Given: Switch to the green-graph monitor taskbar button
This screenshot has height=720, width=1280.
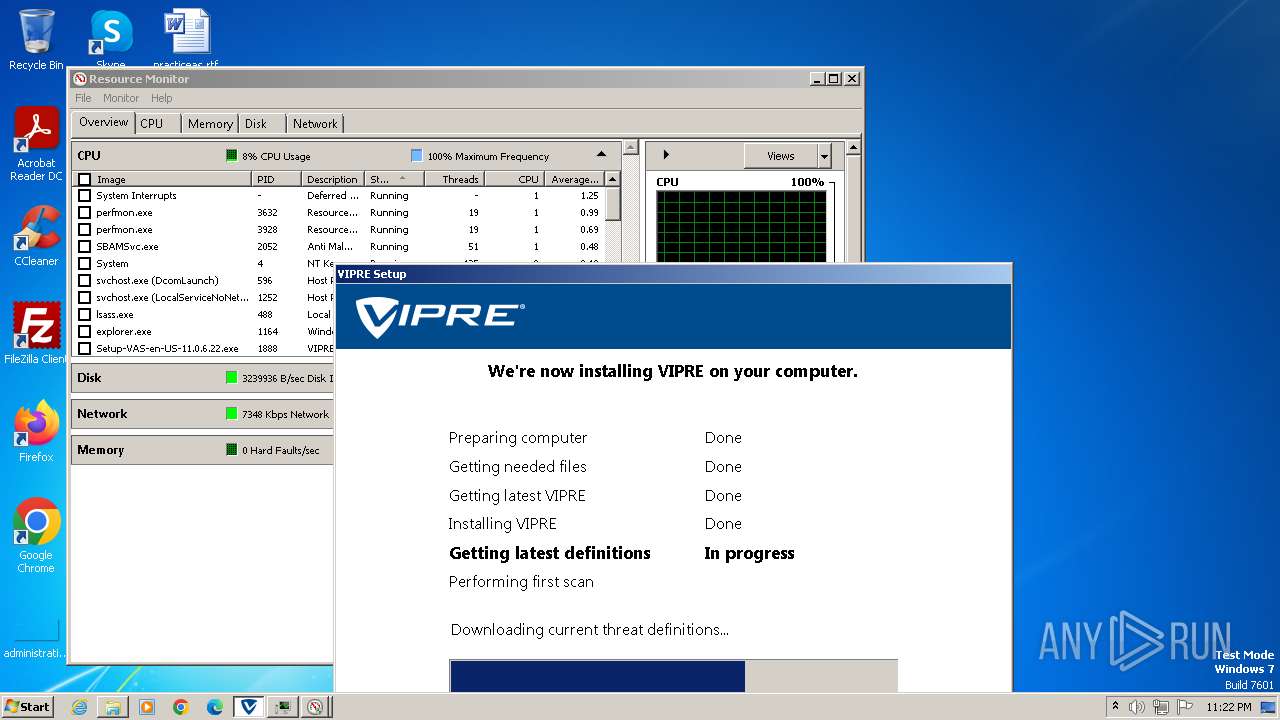Looking at the screenshot, I should click(x=283, y=707).
